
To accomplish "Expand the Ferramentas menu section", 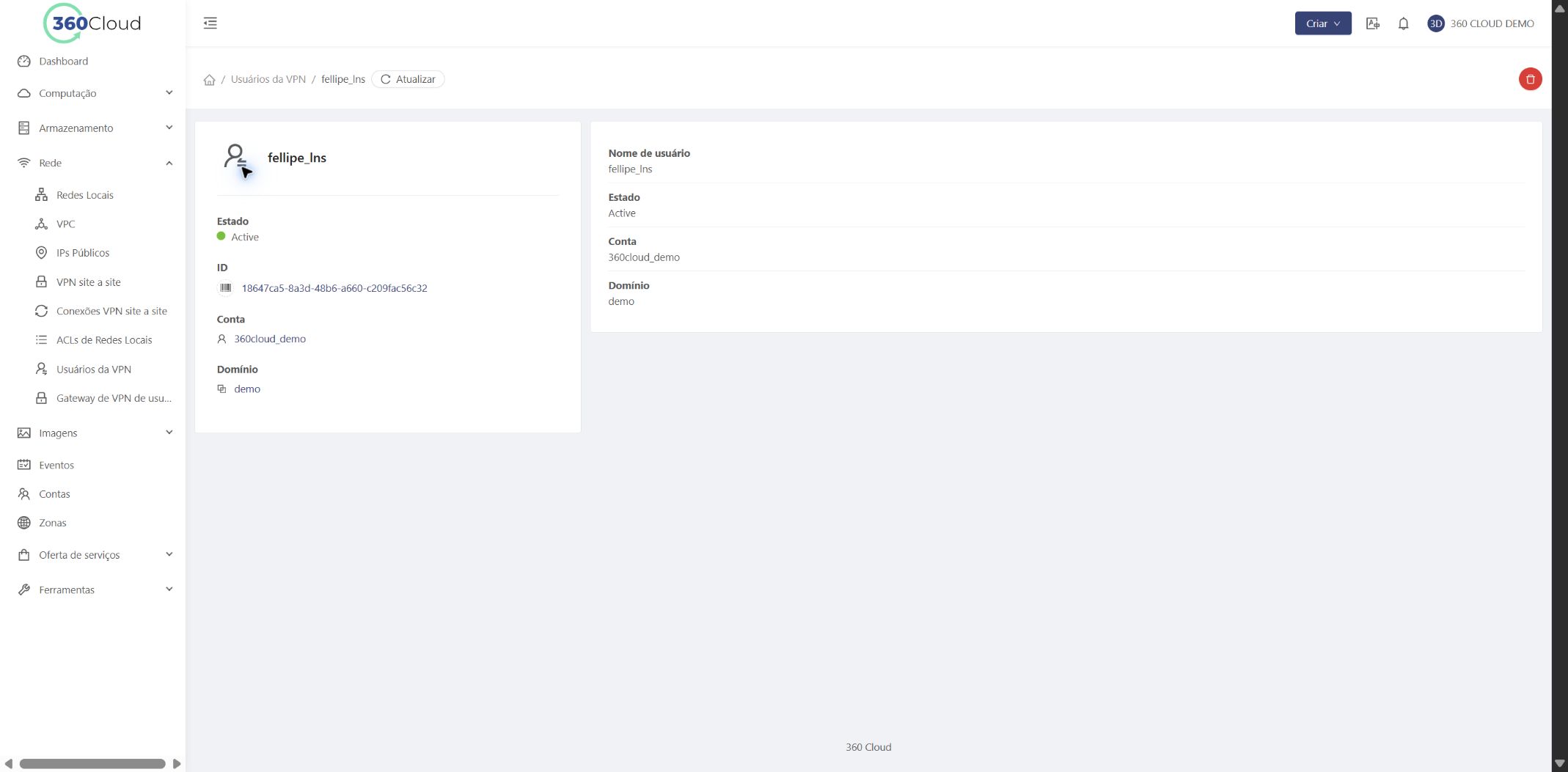I will [x=93, y=589].
